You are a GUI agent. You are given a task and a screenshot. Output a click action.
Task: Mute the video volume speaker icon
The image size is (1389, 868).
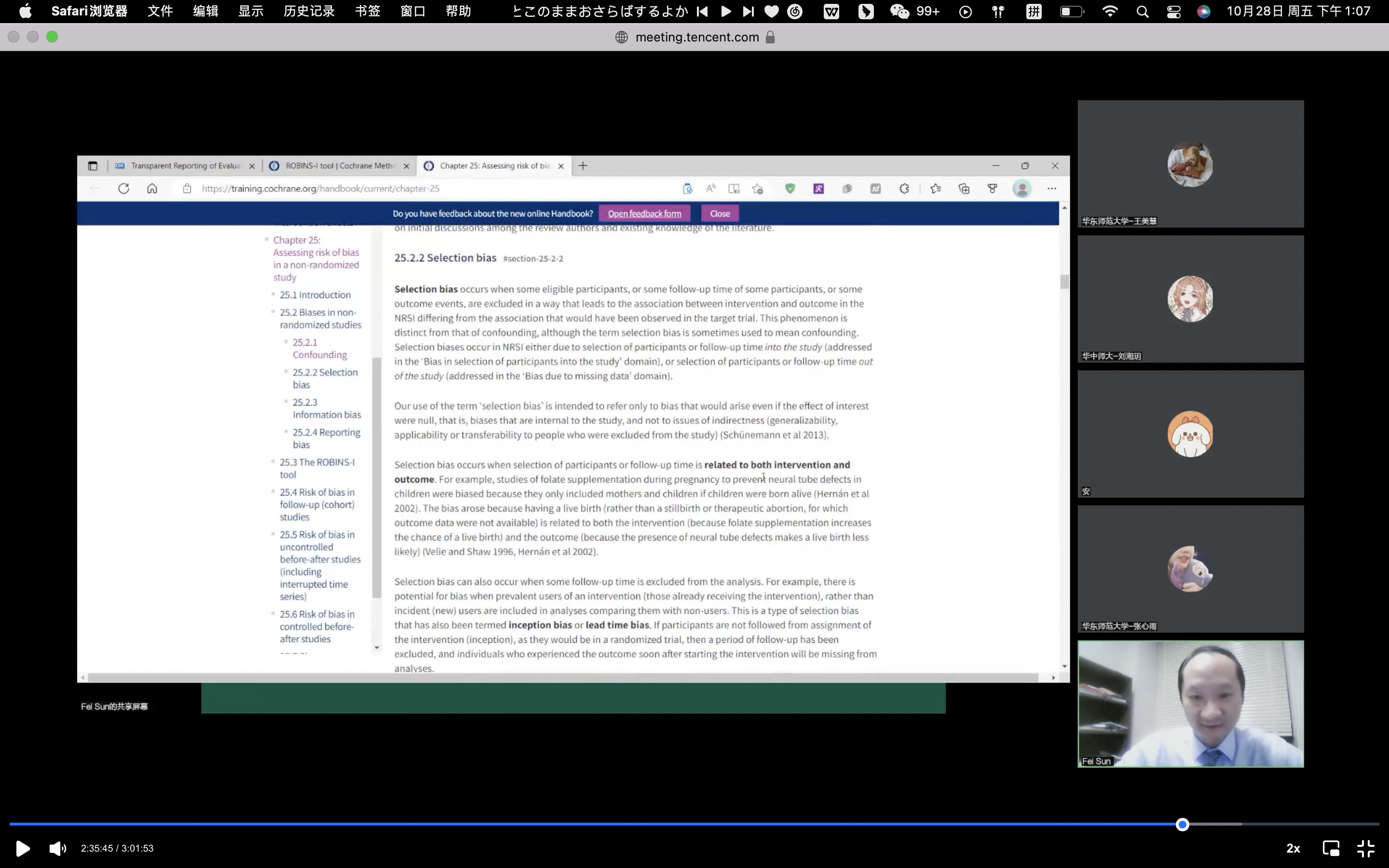pyautogui.click(x=57, y=848)
